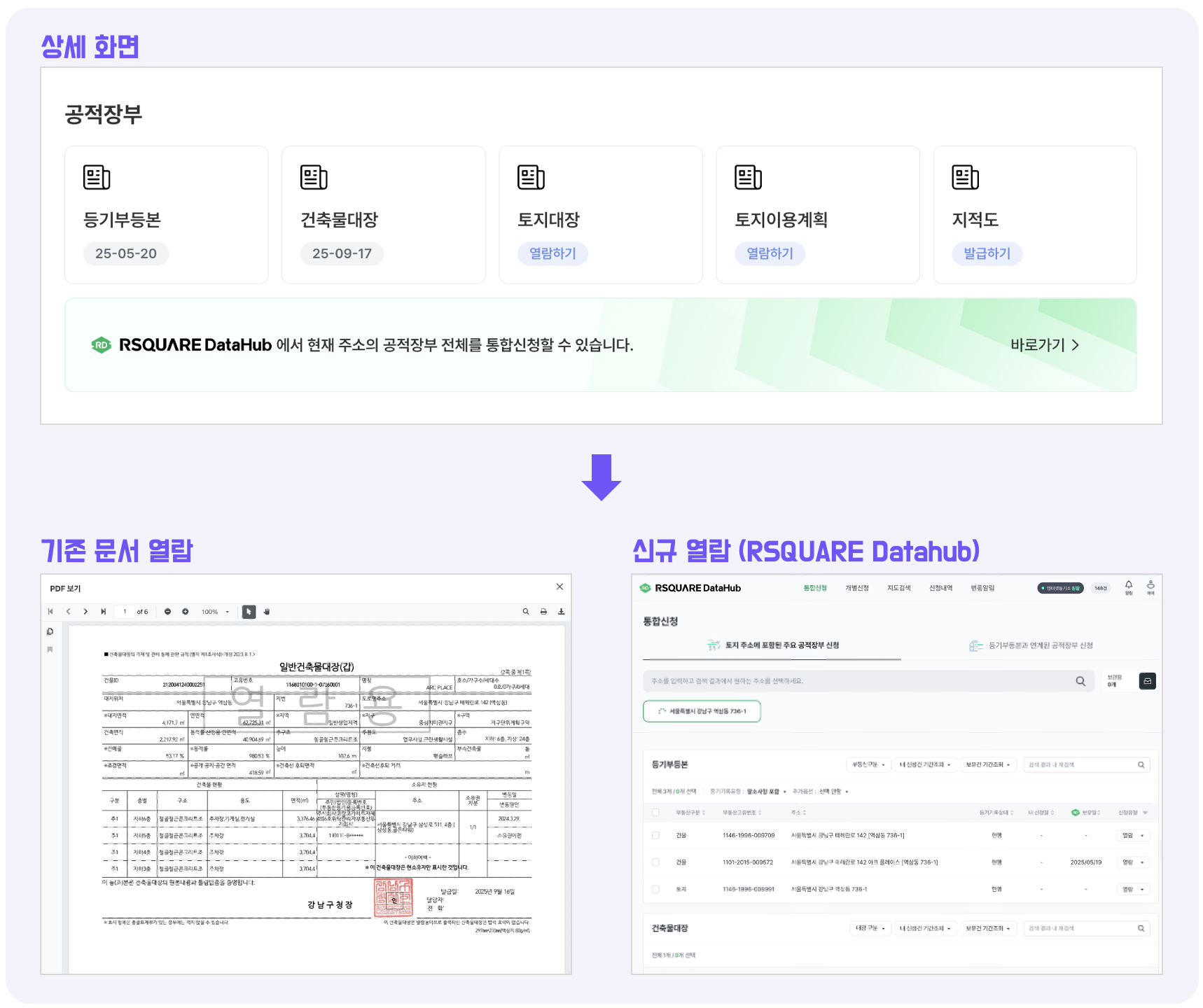Open the 통합신청 nav menu in DataHub
This screenshot has width=1203, height=1008.
click(x=815, y=588)
